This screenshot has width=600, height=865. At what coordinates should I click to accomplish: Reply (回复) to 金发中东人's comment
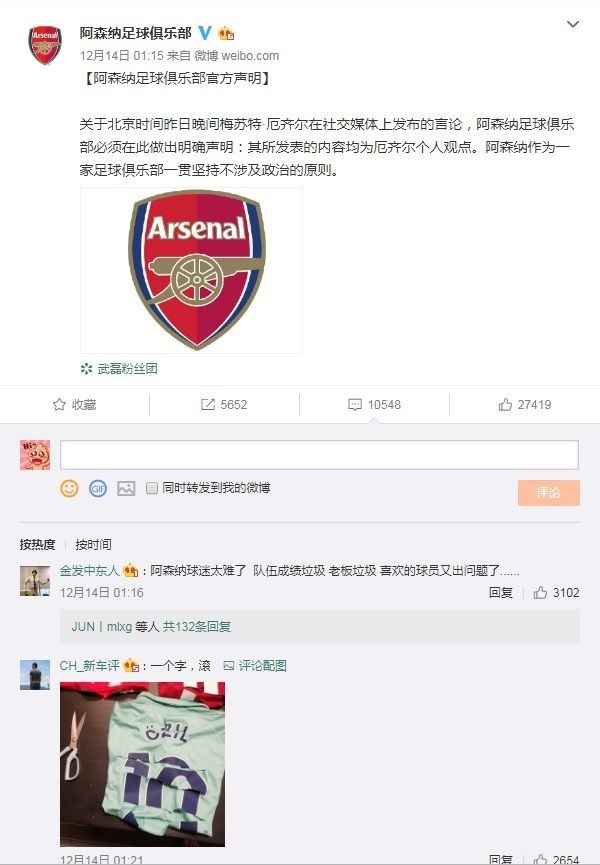pyautogui.click(x=501, y=593)
